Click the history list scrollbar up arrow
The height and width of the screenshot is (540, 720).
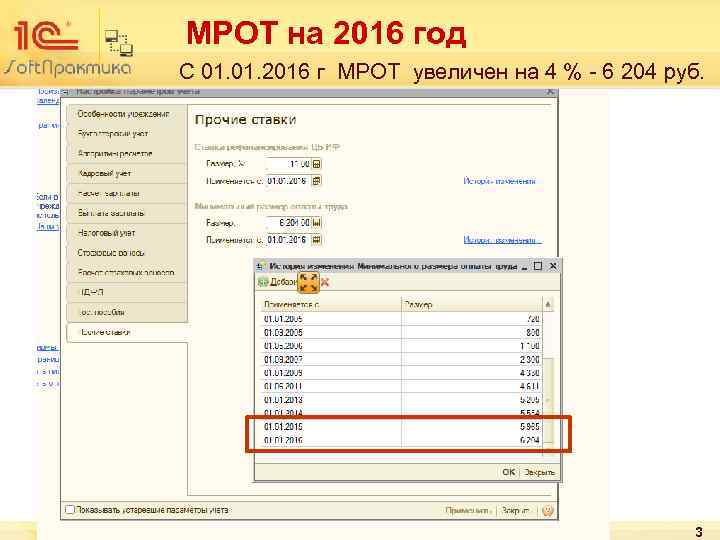(x=548, y=304)
